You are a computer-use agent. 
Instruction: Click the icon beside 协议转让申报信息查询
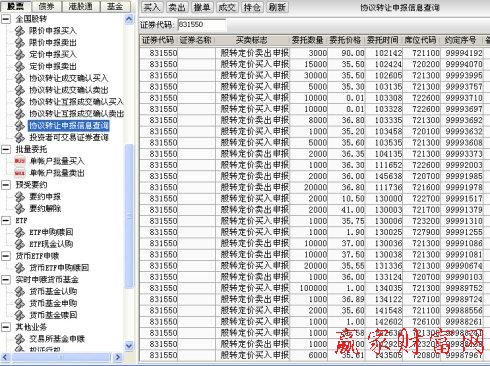click(20, 126)
